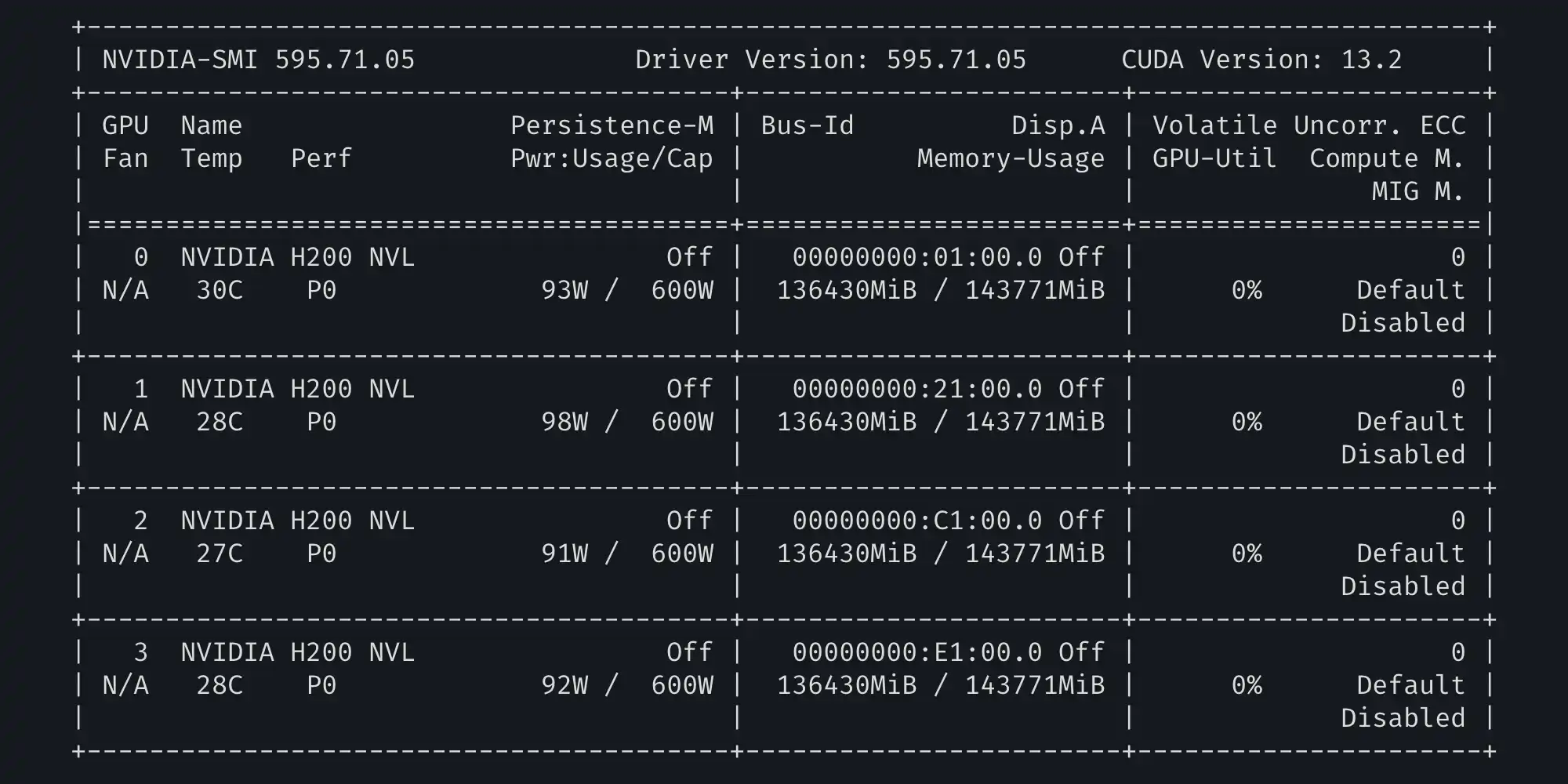Click the 91W power usage value
Image resolution: width=1568 pixels, height=784 pixels.
[x=564, y=554]
